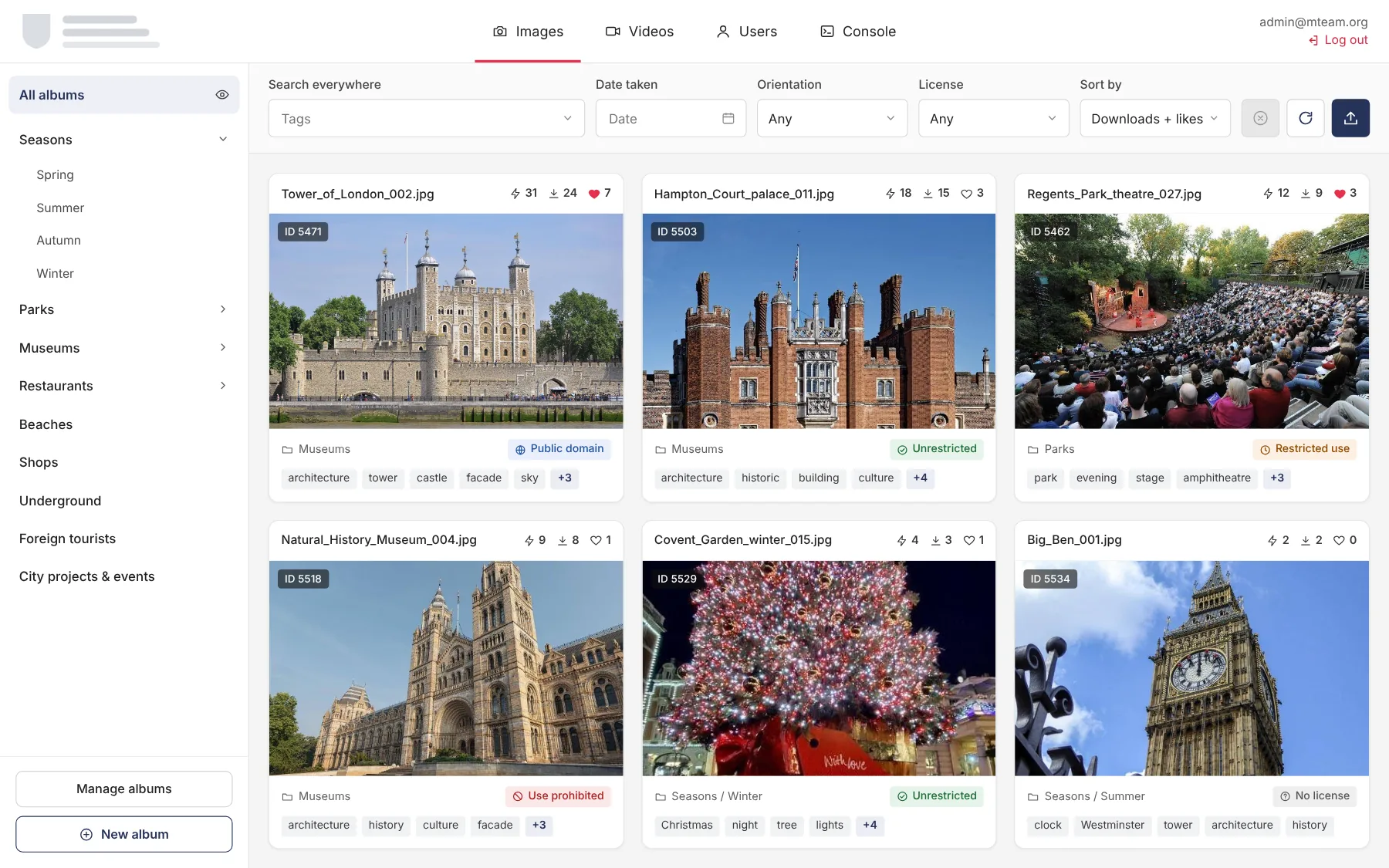This screenshot has height=868, width=1389.
Task: Click the New album button
Action: coord(123,835)
